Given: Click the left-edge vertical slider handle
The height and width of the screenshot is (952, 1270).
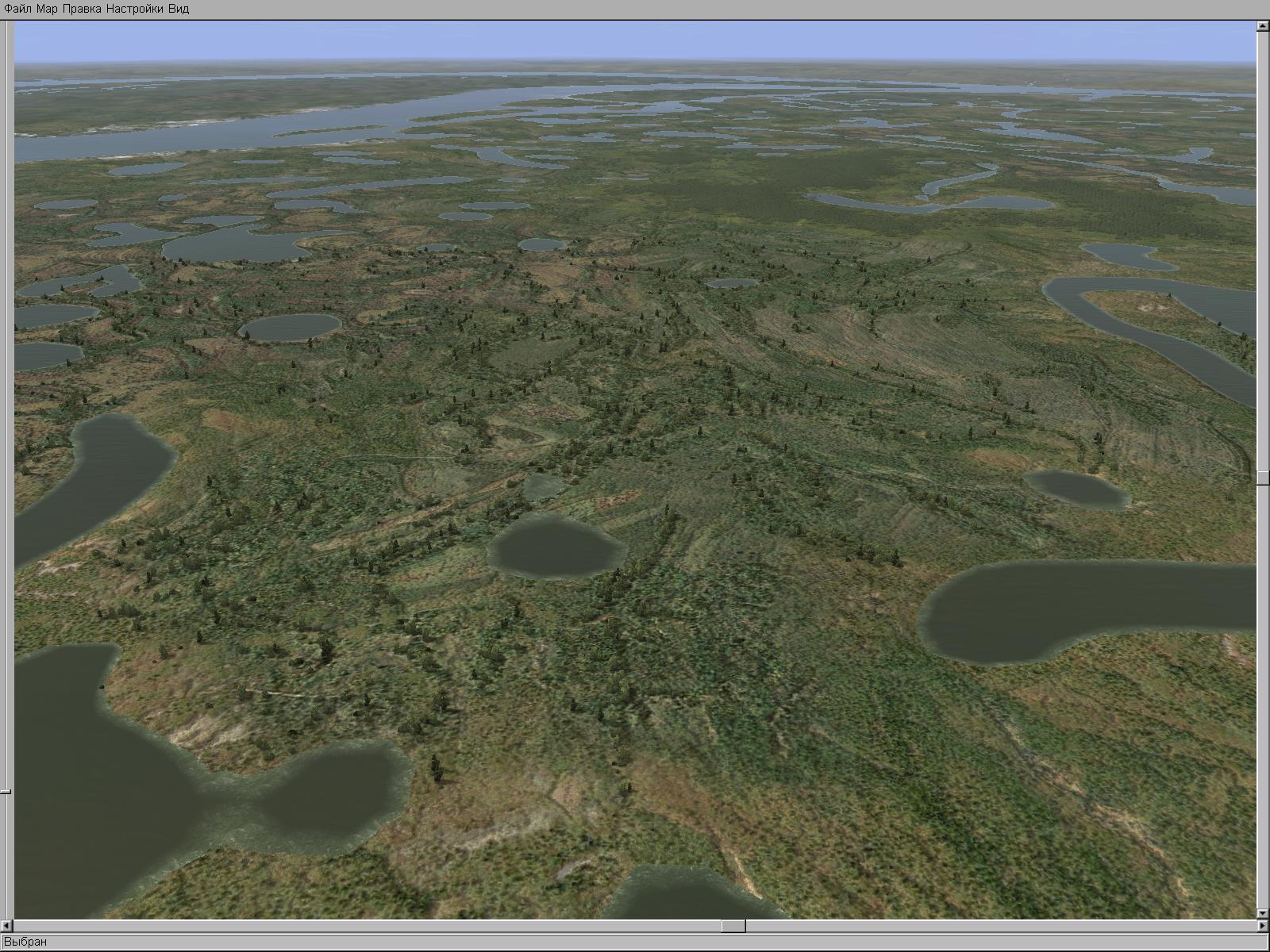Looking at the screenshot, I should (6, 792).
